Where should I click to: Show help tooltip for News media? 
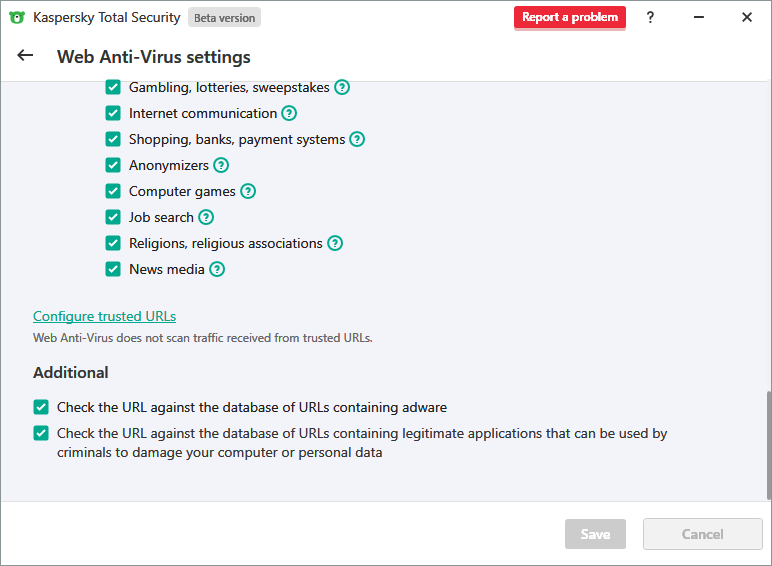(x=217, y=269)
